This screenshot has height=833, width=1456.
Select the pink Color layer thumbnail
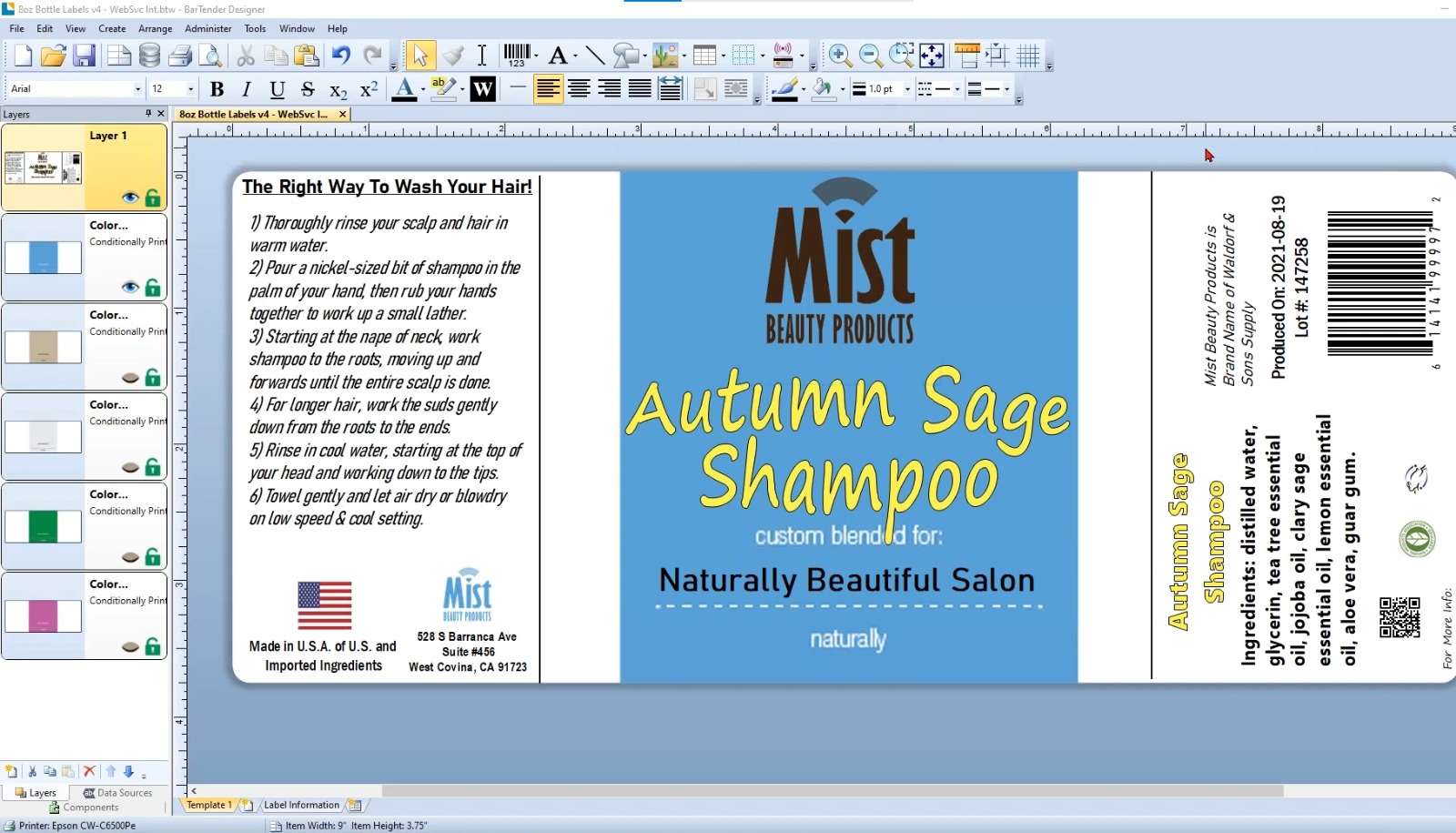coord(43,616)
